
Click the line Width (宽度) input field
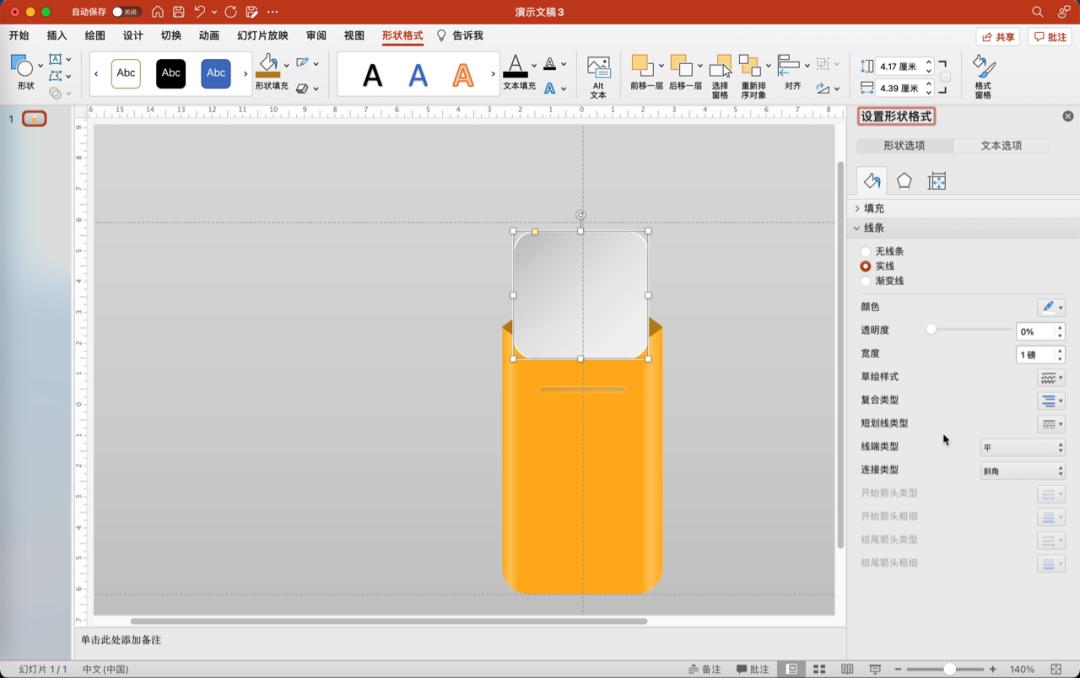pos(1035,355)
